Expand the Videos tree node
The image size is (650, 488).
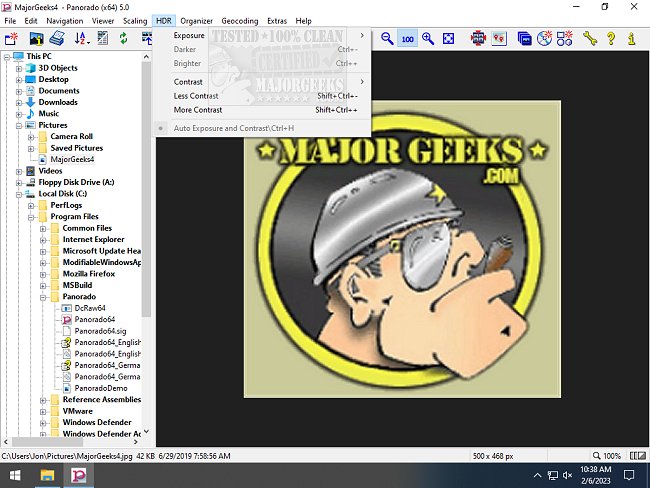[19, 171]
